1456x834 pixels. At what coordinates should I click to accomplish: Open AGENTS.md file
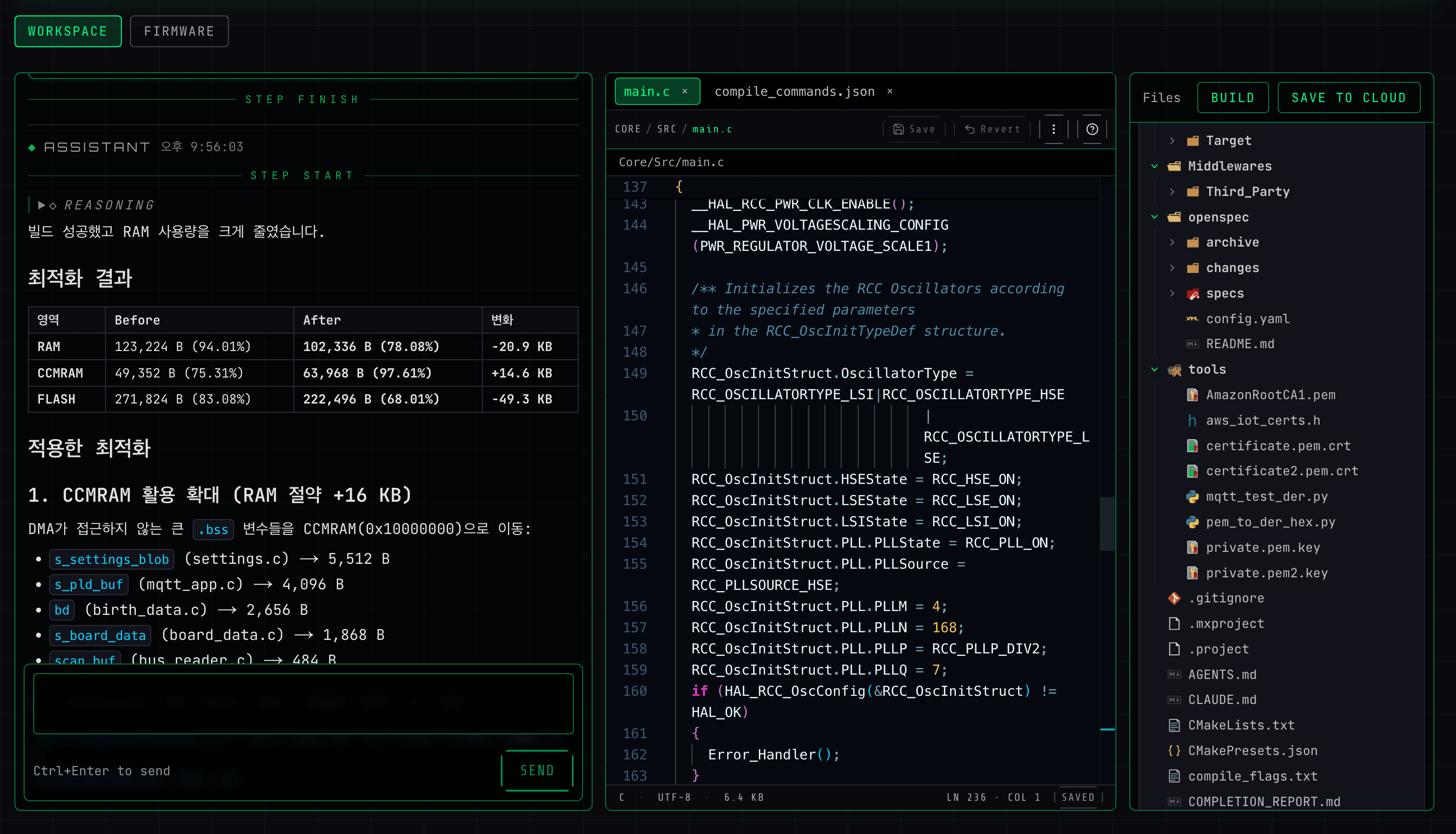pyautogui.click(x=1222, y=675)
